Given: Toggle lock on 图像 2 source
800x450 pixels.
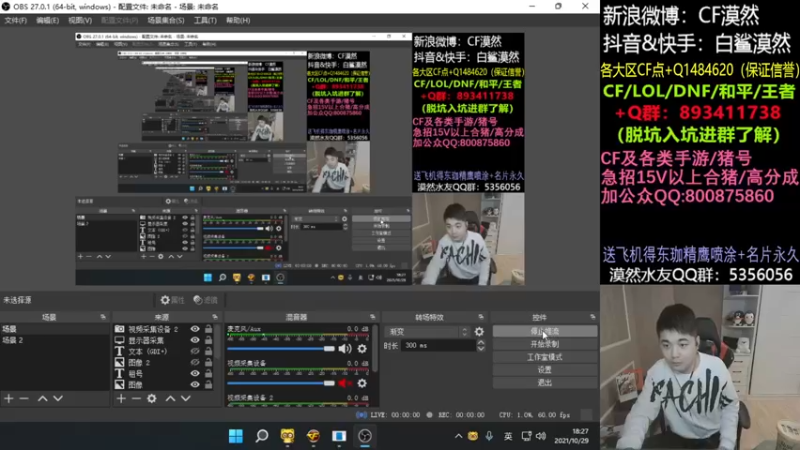Looking at the screenshot, I should pos(208,362).
